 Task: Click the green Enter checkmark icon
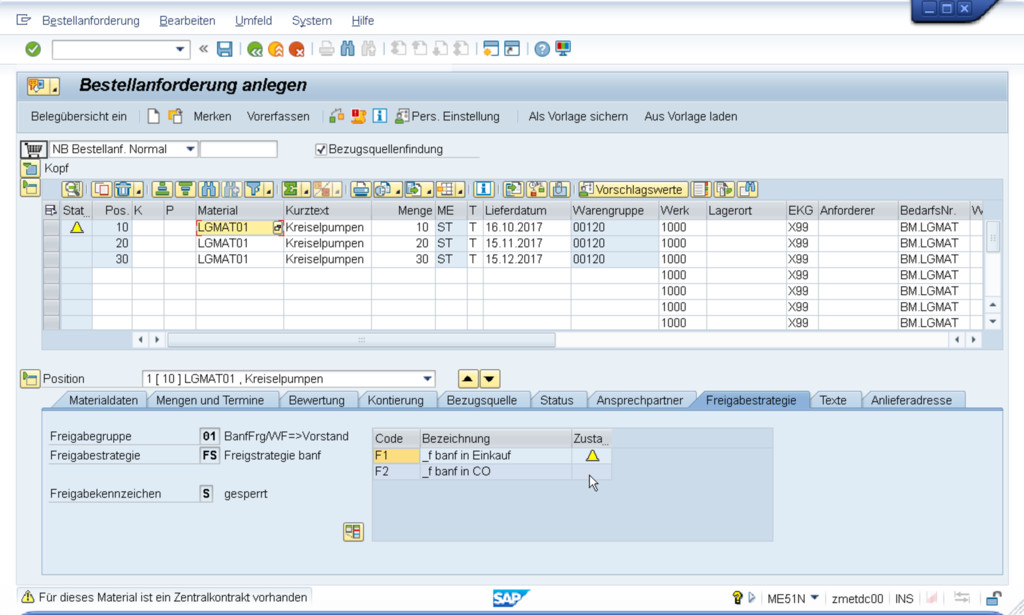[x=33, y=49]
